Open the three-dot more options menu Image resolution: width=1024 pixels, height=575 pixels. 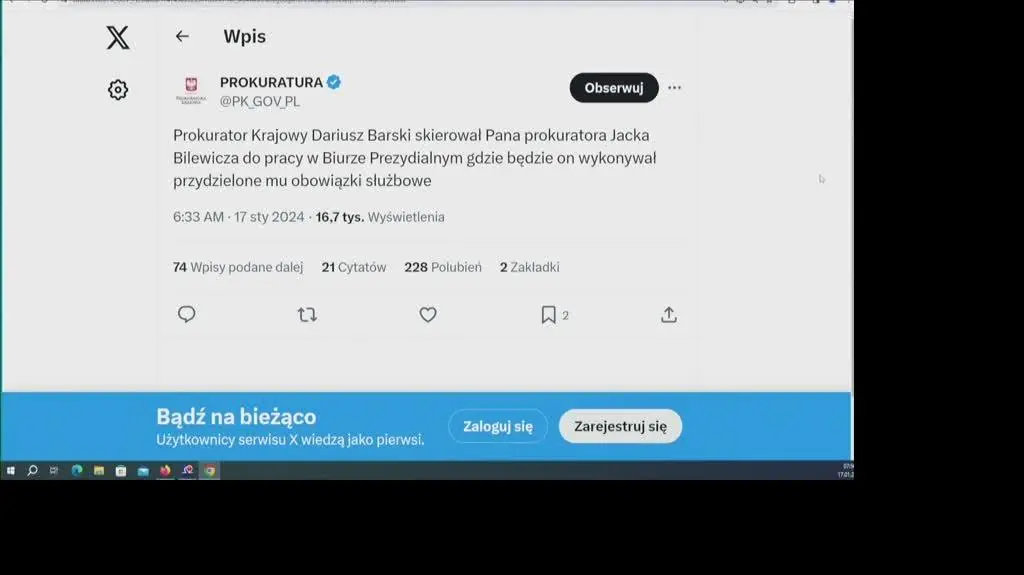[674, 88]
